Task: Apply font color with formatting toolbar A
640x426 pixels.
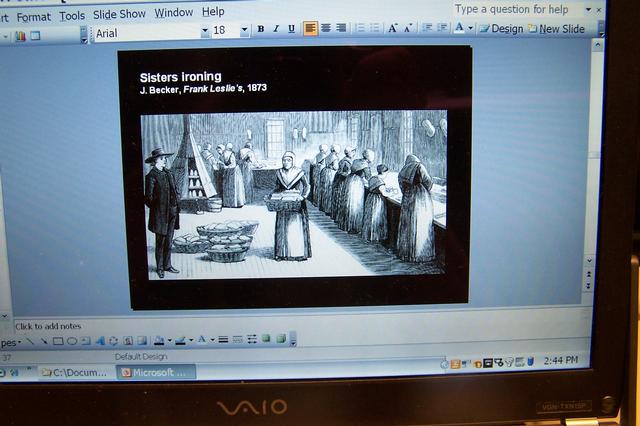Action: tap(459, 28)
